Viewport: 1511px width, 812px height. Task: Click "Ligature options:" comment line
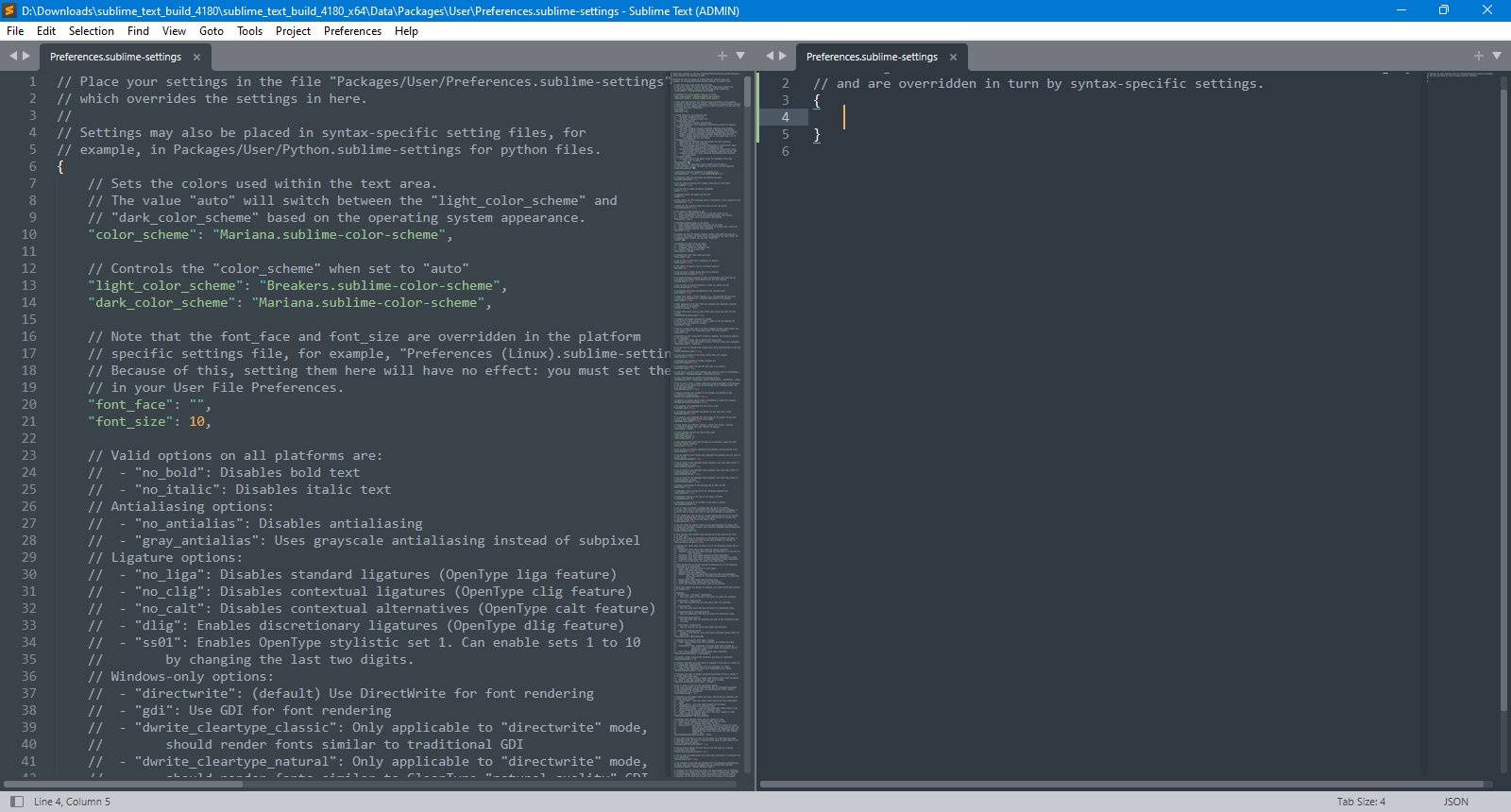click(x=165, y=557)
